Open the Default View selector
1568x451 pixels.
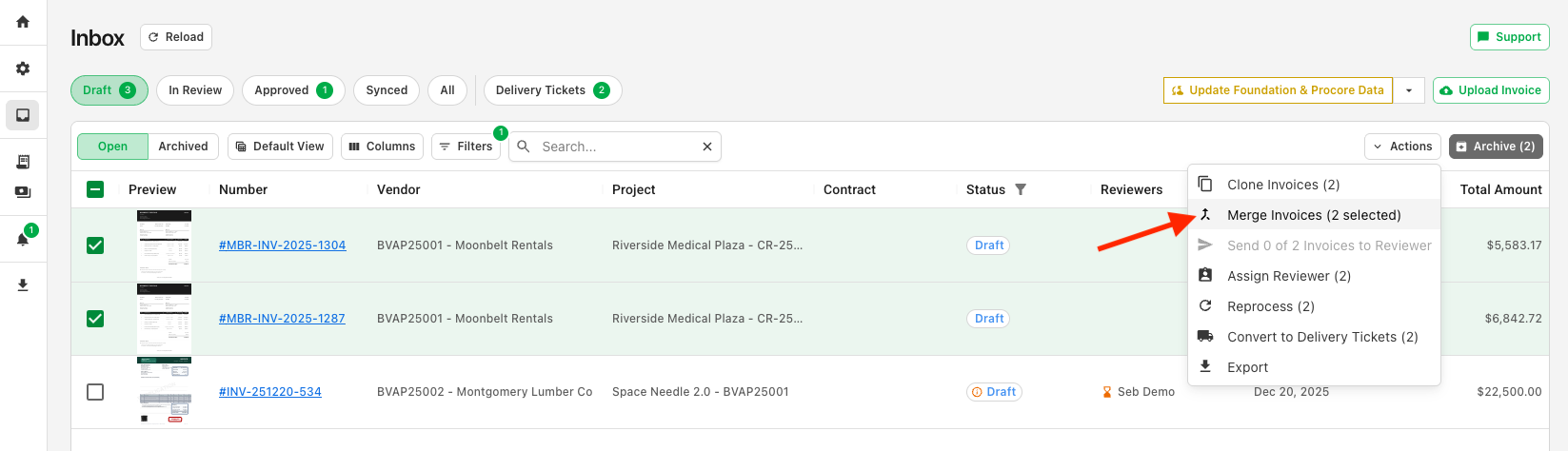[x=280, y=147]
